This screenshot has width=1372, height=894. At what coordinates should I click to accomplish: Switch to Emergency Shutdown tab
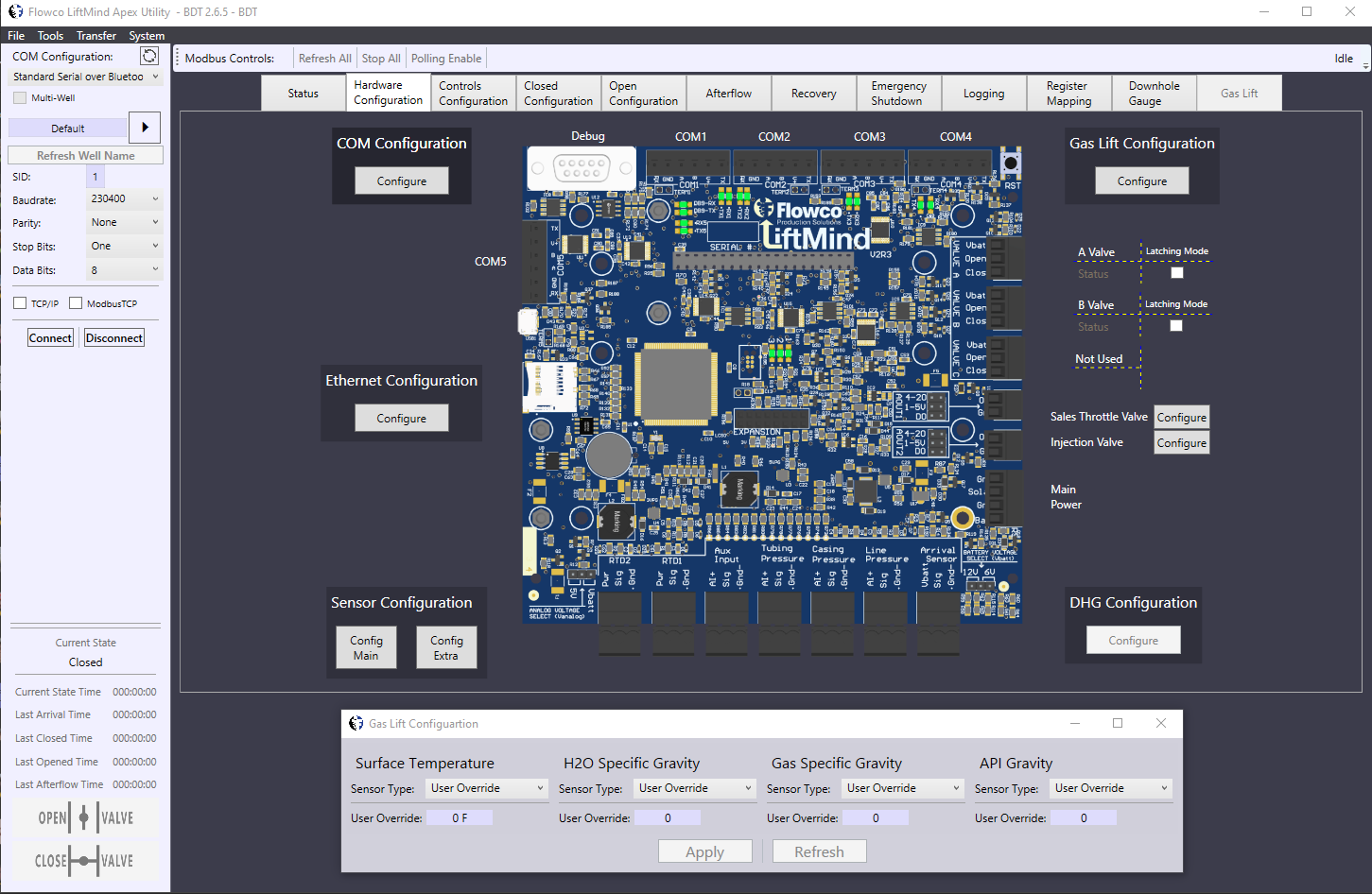pos(898,94)
